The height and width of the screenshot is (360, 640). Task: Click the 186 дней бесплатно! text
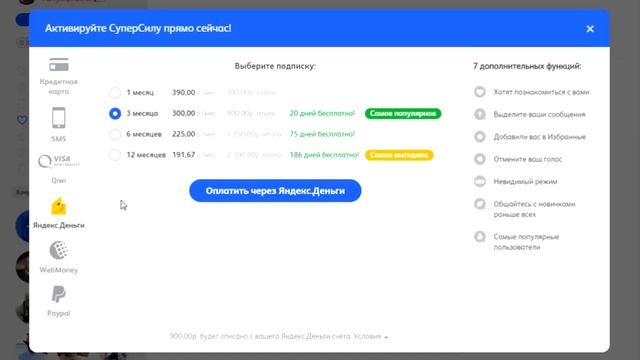(x=324, y=155)
